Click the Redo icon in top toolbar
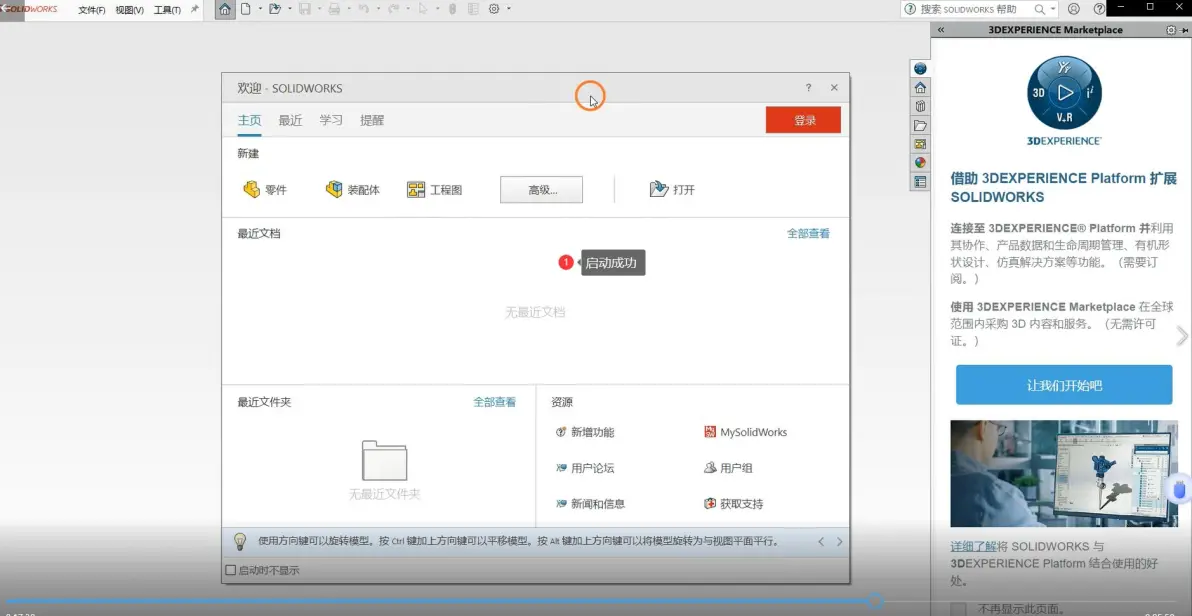 point(393,9)
